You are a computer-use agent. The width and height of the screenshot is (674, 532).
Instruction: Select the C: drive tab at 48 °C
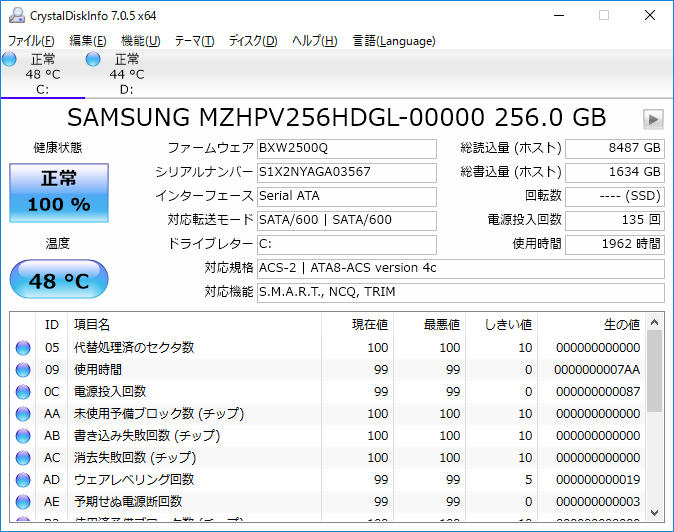tap(43, 74)
